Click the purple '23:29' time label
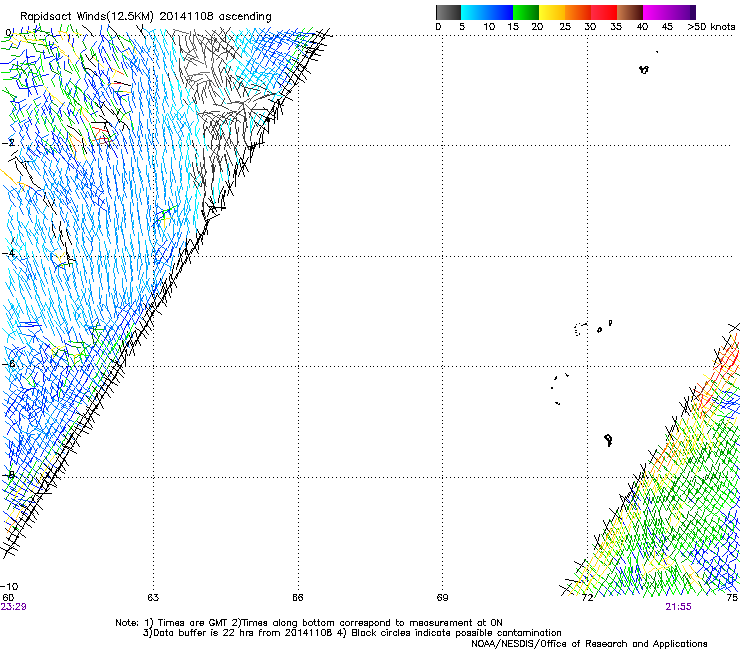The width and height of the screenshot is (740, 650). pyautogui.click(x=13, y=607)
